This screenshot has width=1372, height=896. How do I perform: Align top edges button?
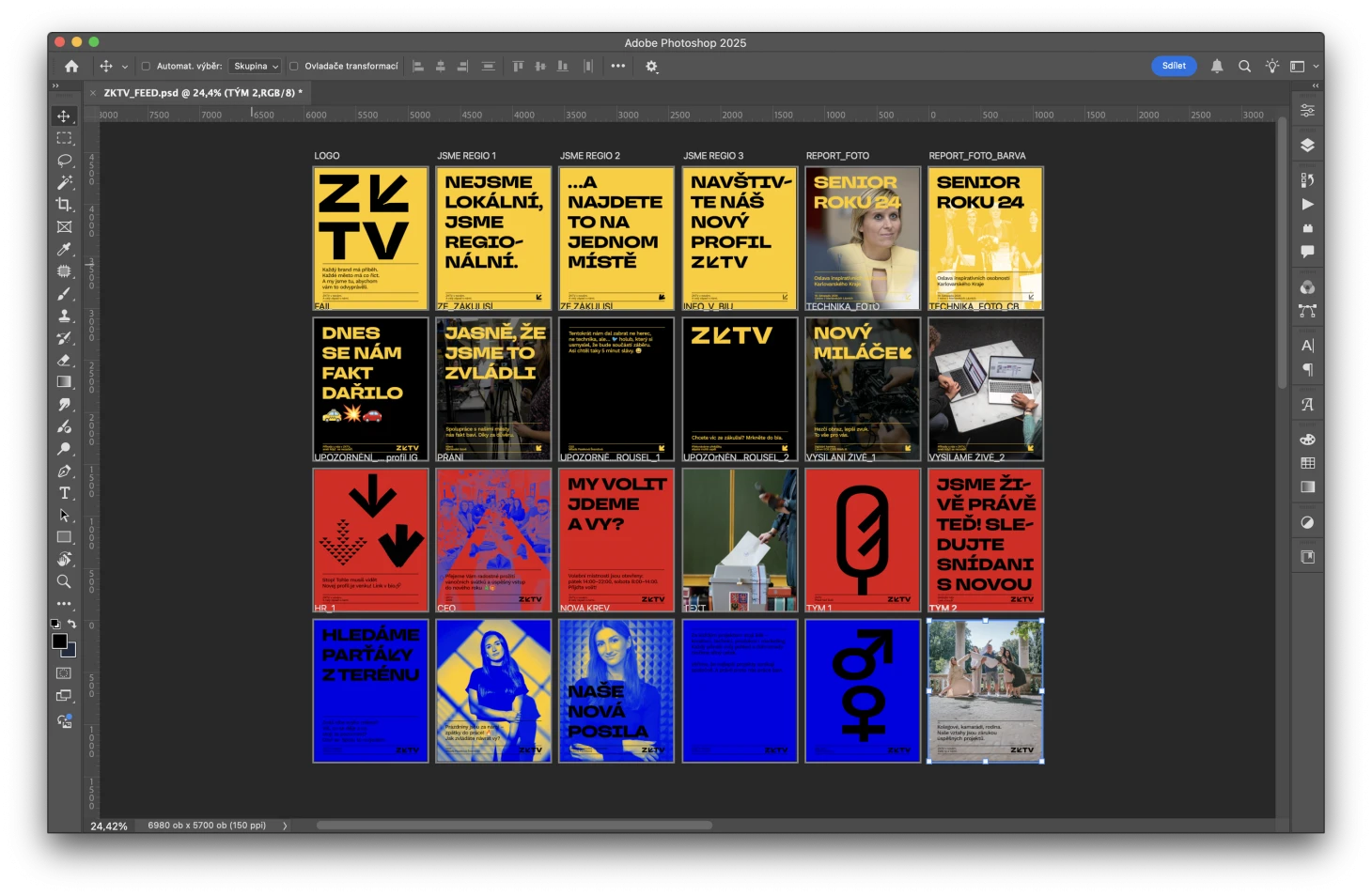pyautogui.click(x=518, y=67)
